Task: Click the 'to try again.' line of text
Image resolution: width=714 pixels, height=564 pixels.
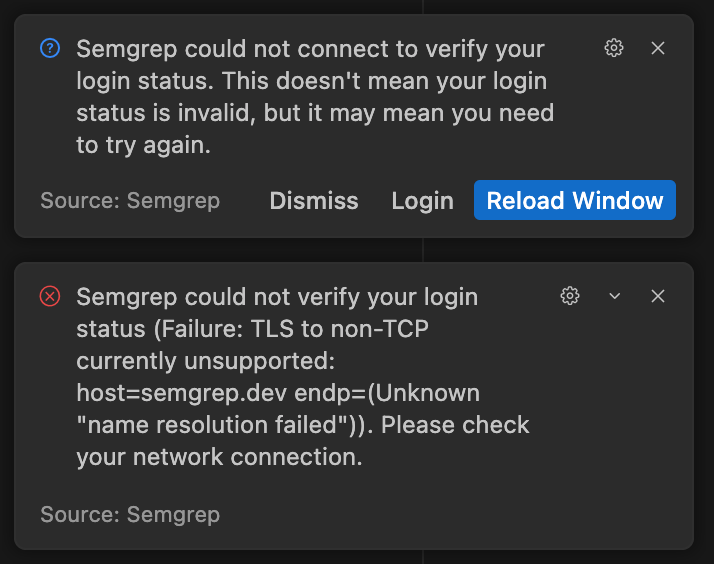Action: click(x=143, y=145)
